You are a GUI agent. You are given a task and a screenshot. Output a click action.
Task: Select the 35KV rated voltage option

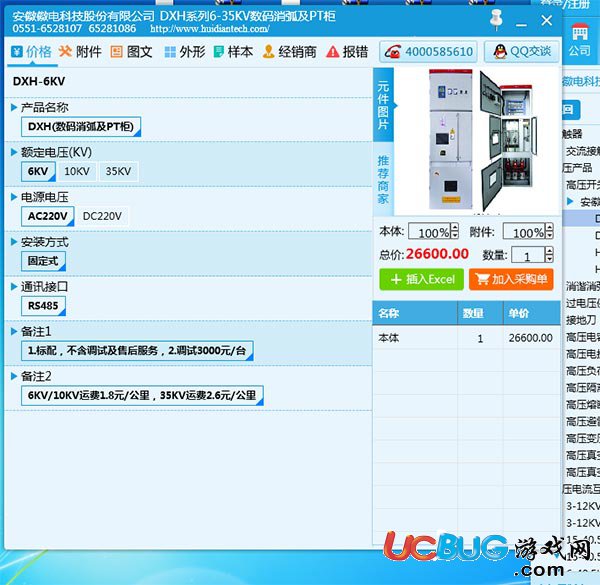[119, 171]
